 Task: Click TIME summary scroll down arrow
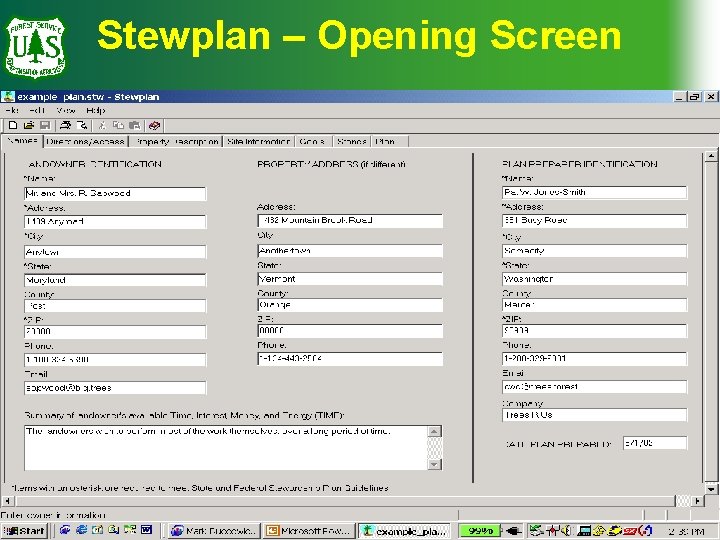point(434,464)
